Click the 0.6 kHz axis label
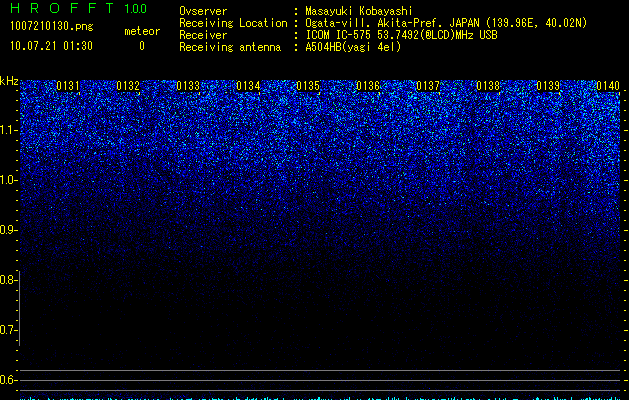The image size is (629, 400). click(x=8, y=380)
